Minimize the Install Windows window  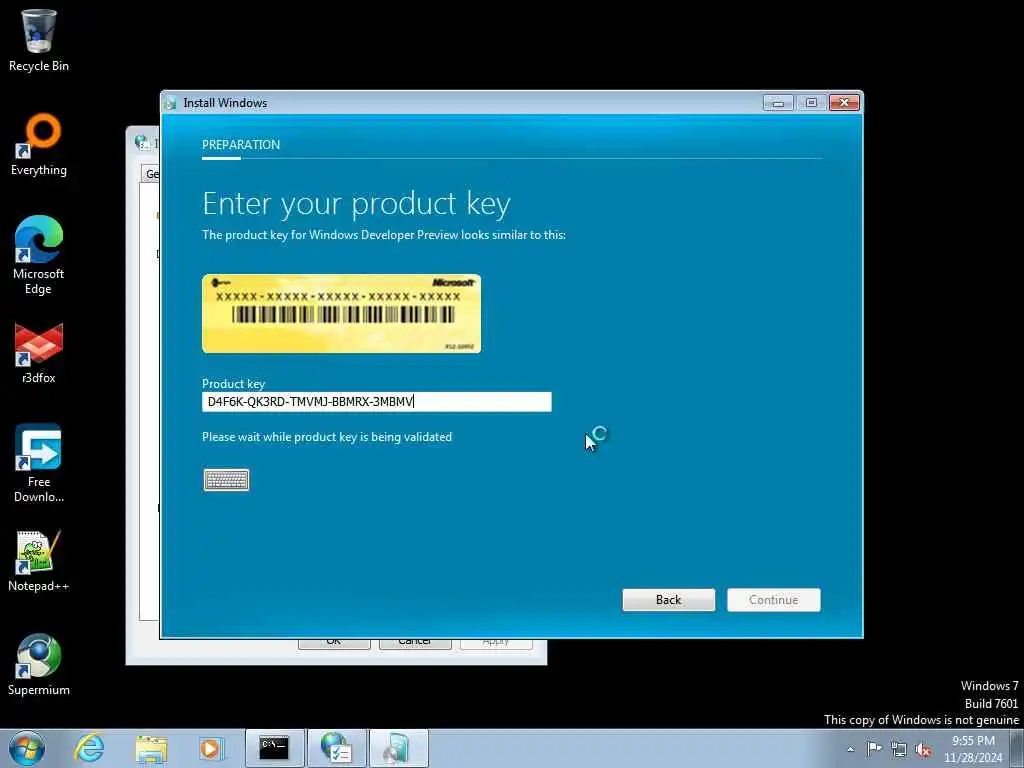(778, 103)
